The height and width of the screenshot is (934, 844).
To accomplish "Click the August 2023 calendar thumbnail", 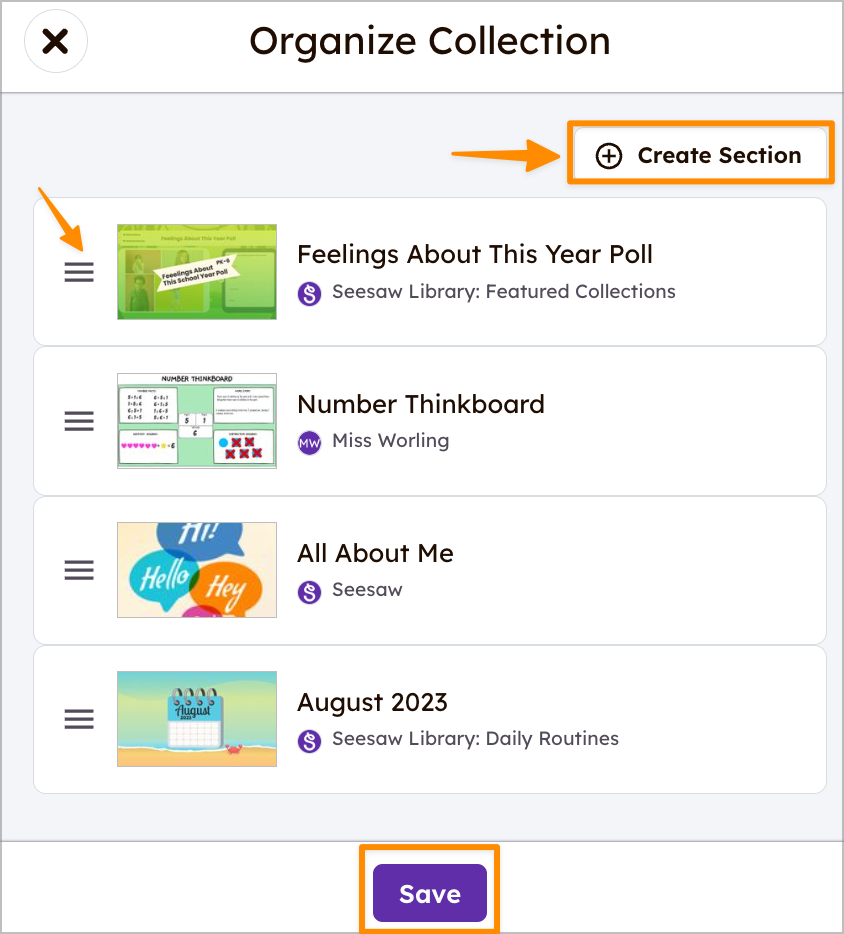I will pos(197,719).
